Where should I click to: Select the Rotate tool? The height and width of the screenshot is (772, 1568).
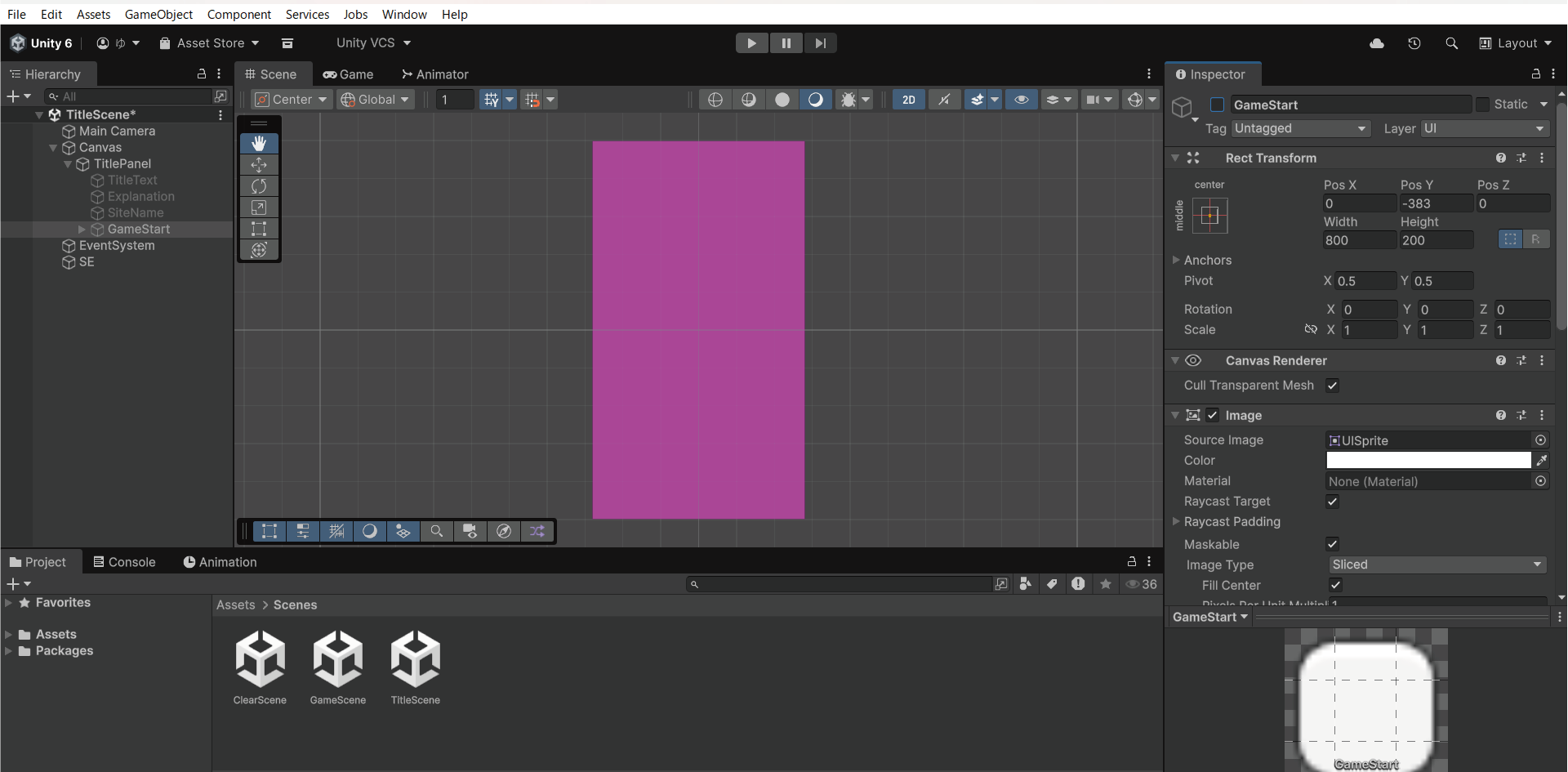click(259, 186)
